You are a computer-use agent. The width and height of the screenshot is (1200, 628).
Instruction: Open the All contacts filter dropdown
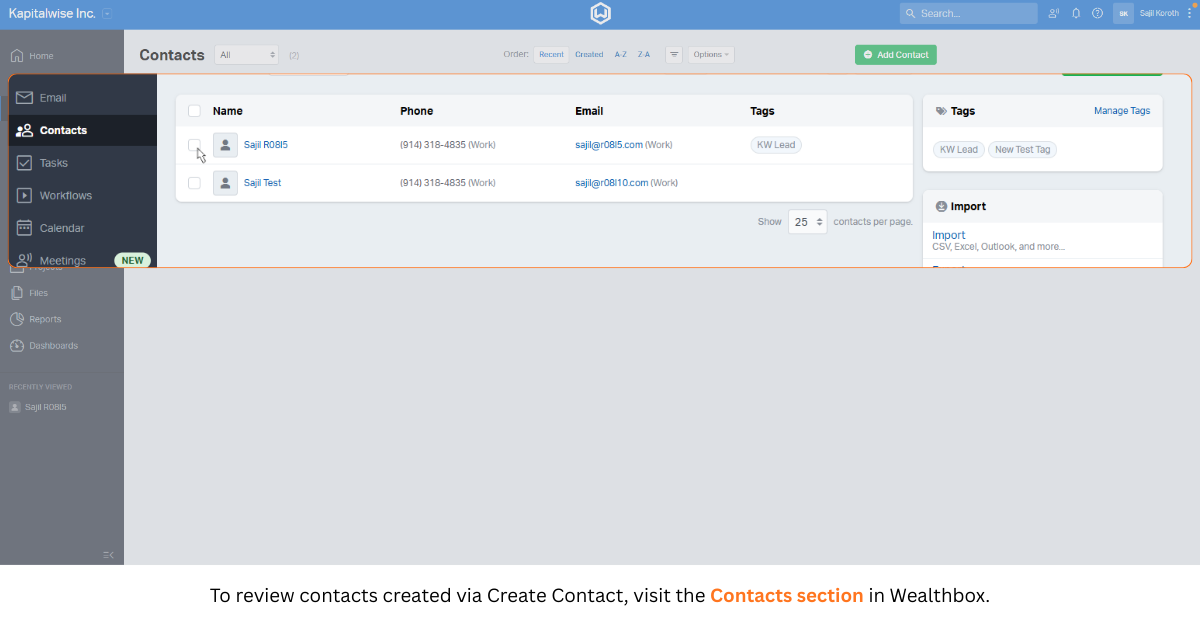coord(246,55)
